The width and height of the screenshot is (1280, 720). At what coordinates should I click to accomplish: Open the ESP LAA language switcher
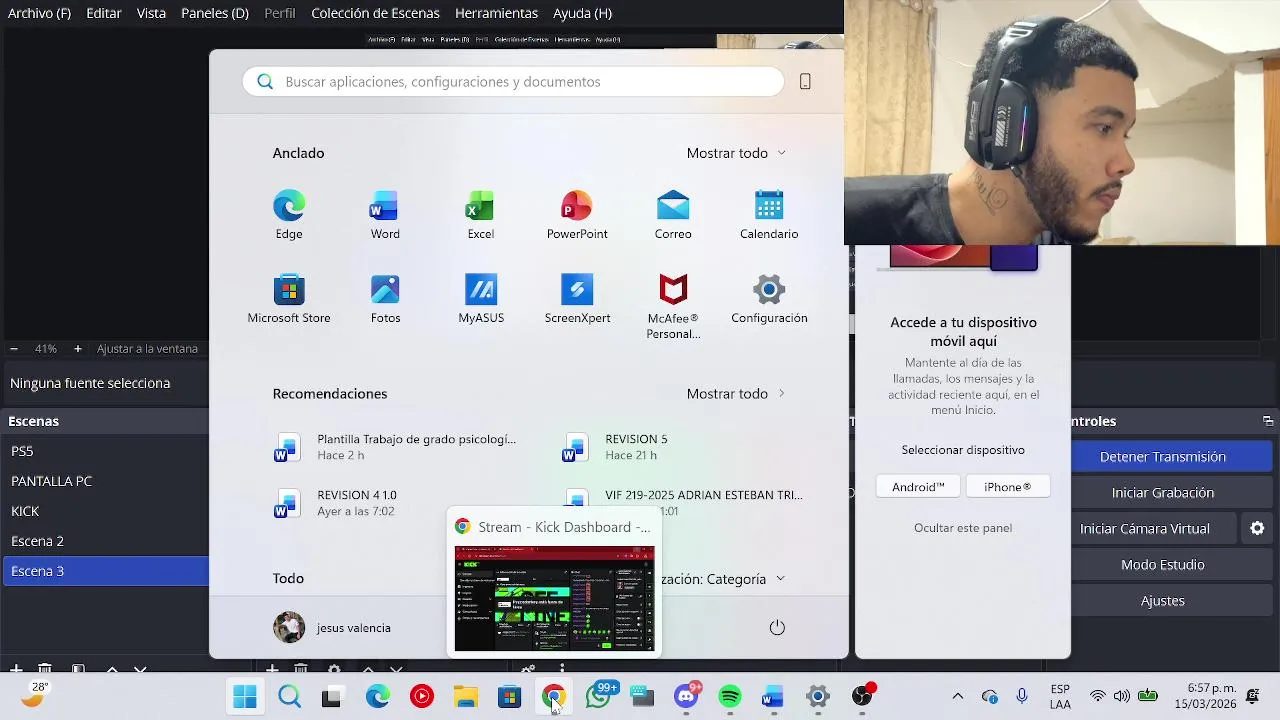tap(1061, 697)
